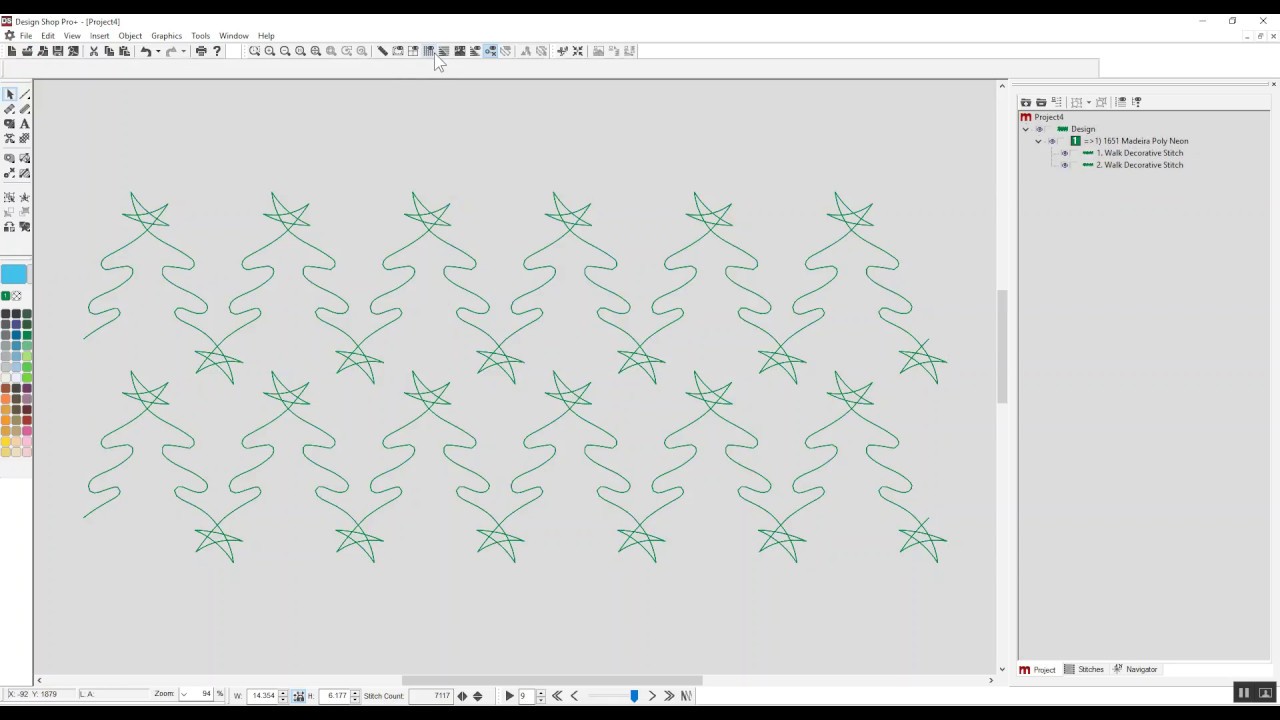Click the height spinner arrows
This screenshot has height=720, width=1280.
(x=354, y=696)
